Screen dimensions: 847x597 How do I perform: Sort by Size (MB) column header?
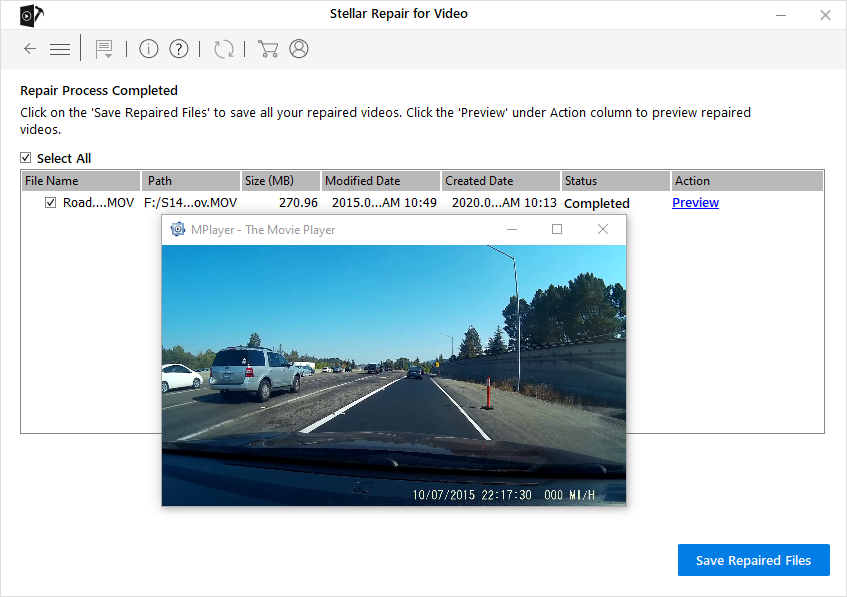(x=279, y=181)
